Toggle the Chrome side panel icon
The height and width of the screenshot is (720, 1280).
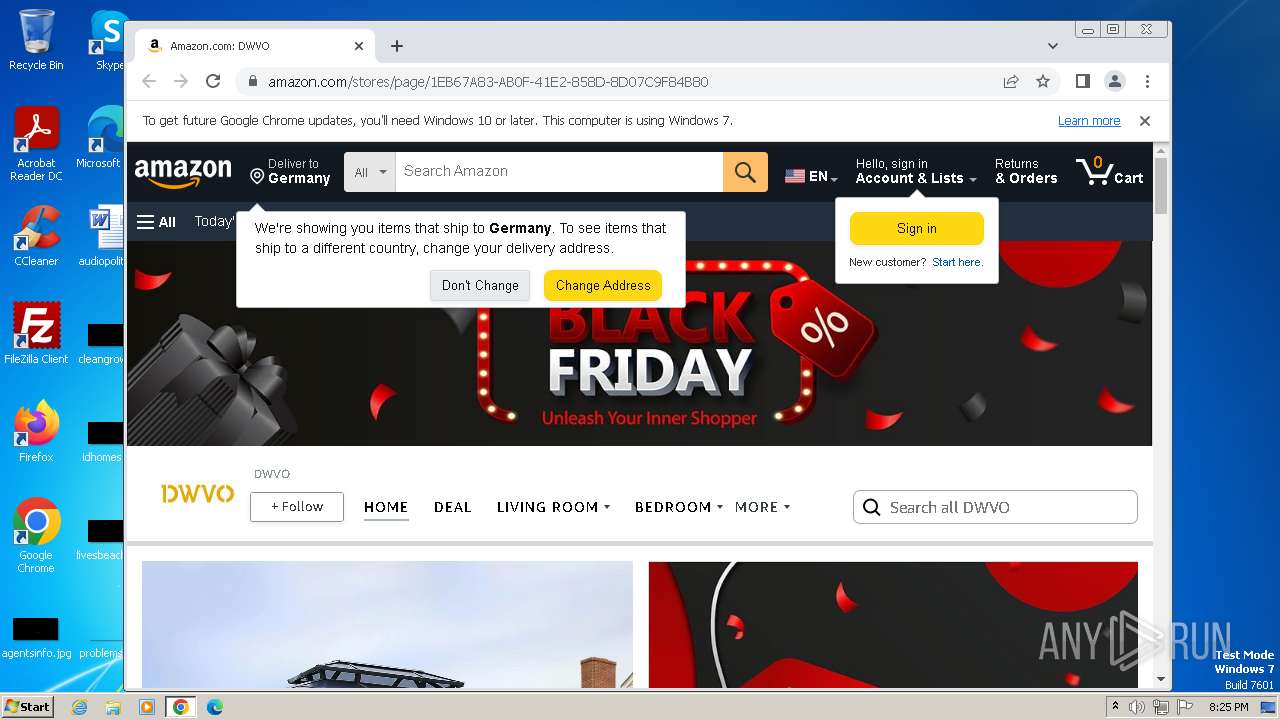pos(1082,82)
